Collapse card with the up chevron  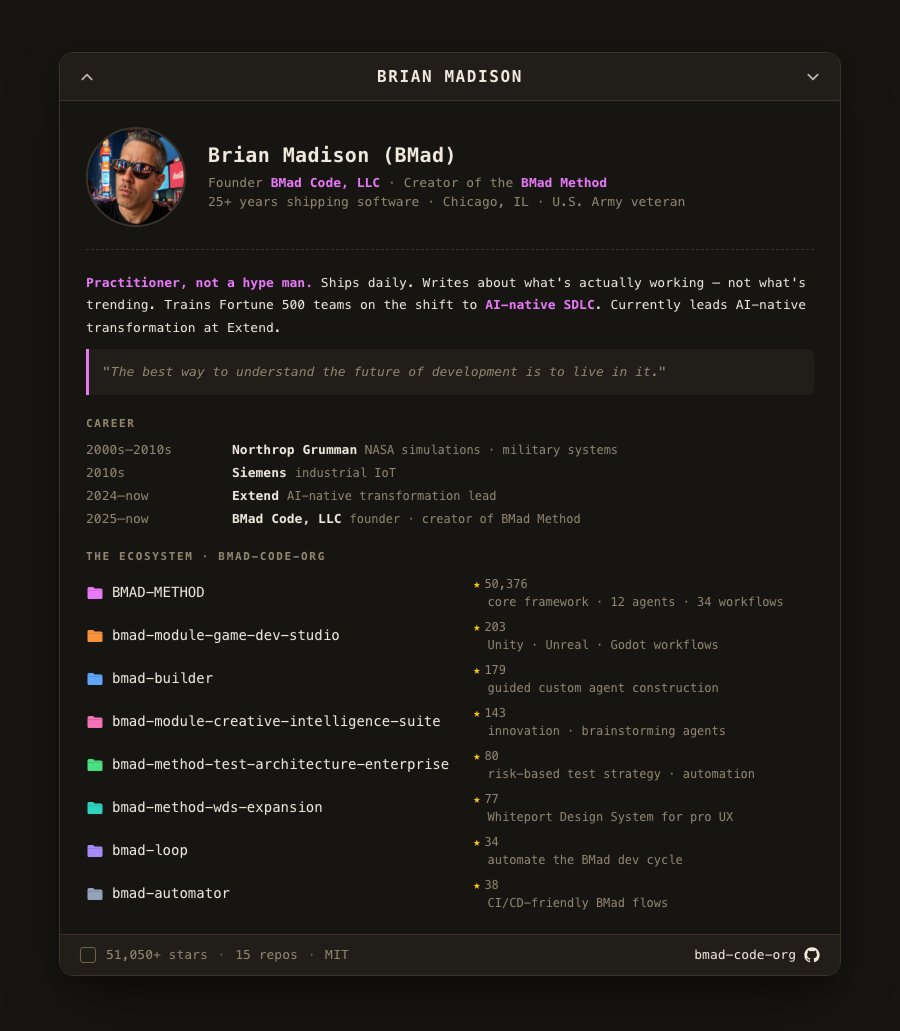click(87, 77)
